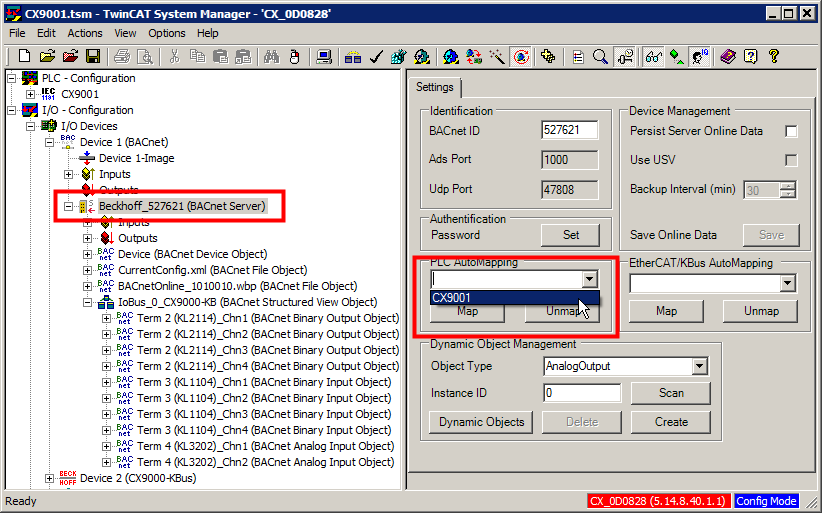Open the View menu
The height and width of the screenshot is (513, 822).
point(125,33)
